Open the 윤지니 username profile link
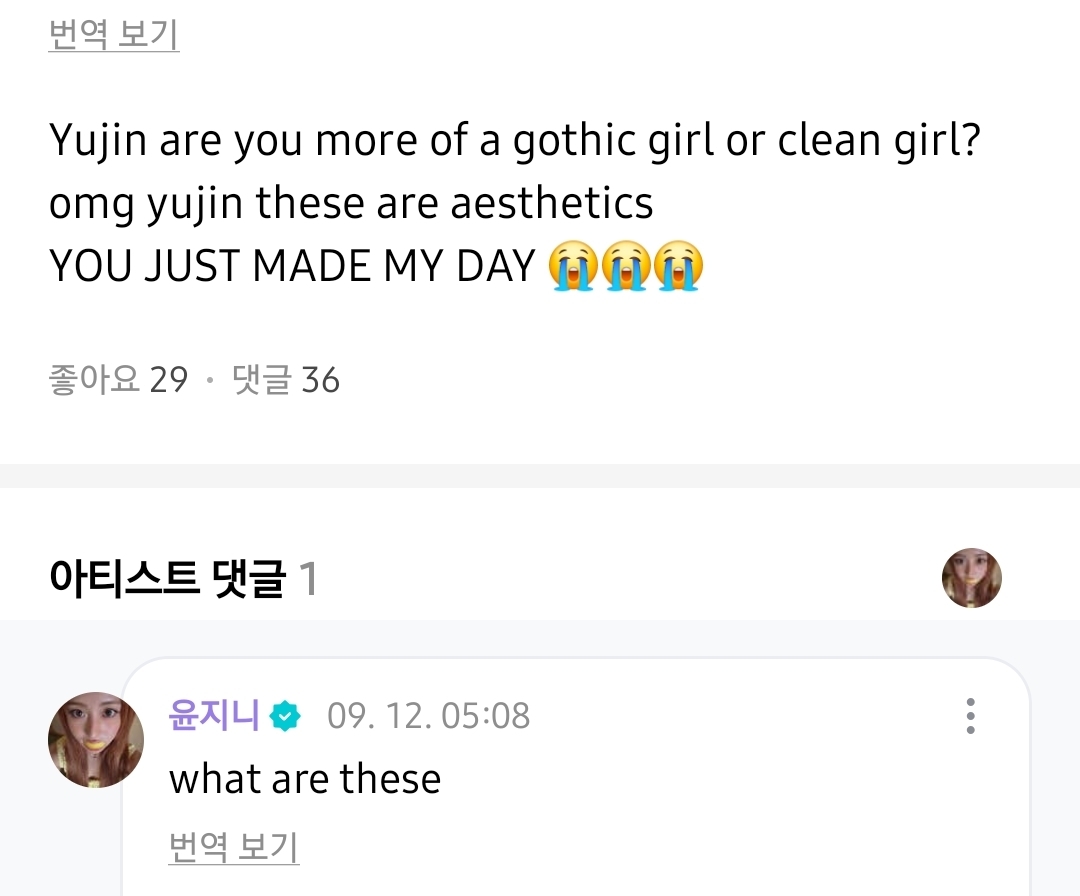This screenshot has height=896, width=1080. [214, 716]
